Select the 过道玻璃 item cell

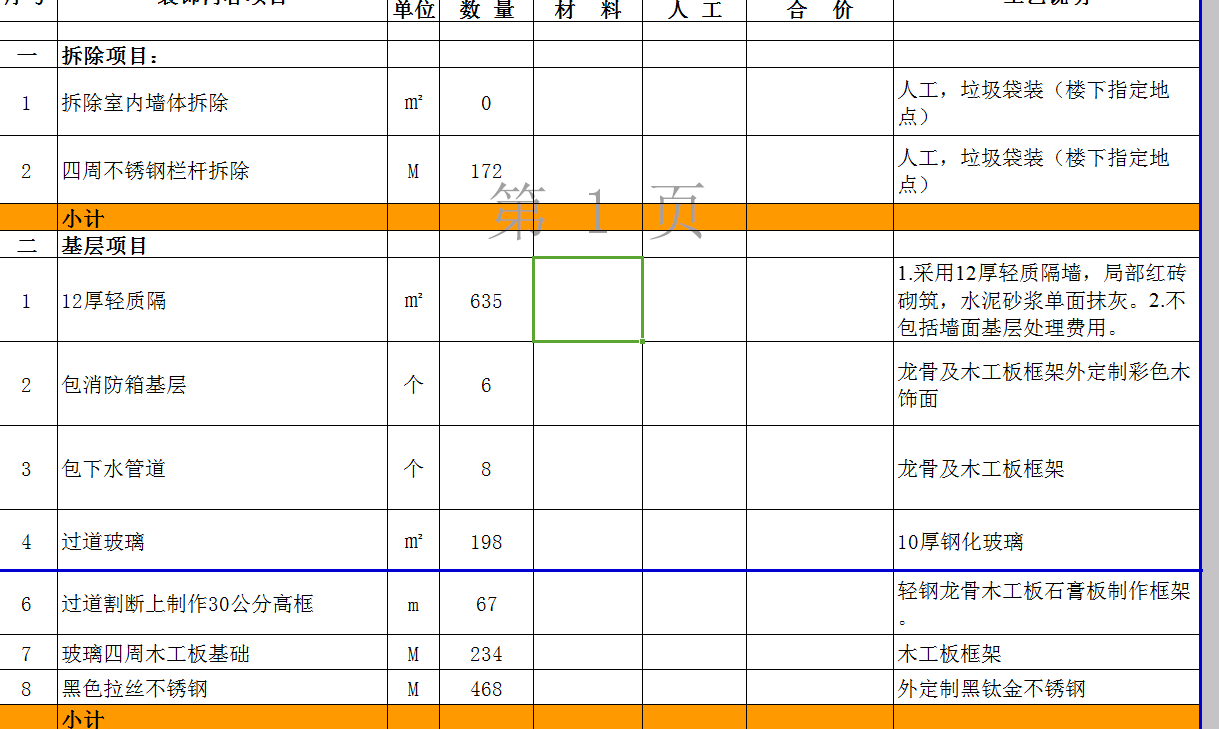(222, 542)
